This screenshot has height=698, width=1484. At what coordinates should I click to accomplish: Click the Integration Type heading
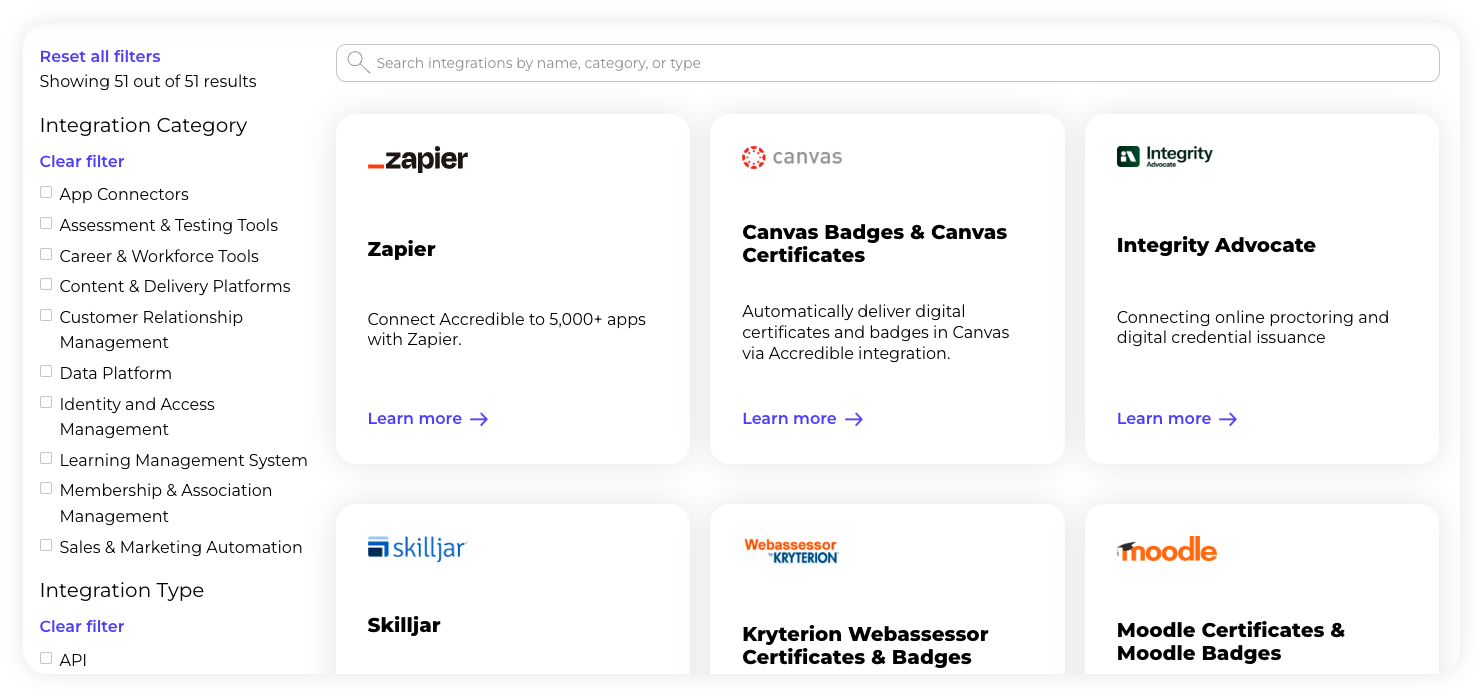(122, 590)
